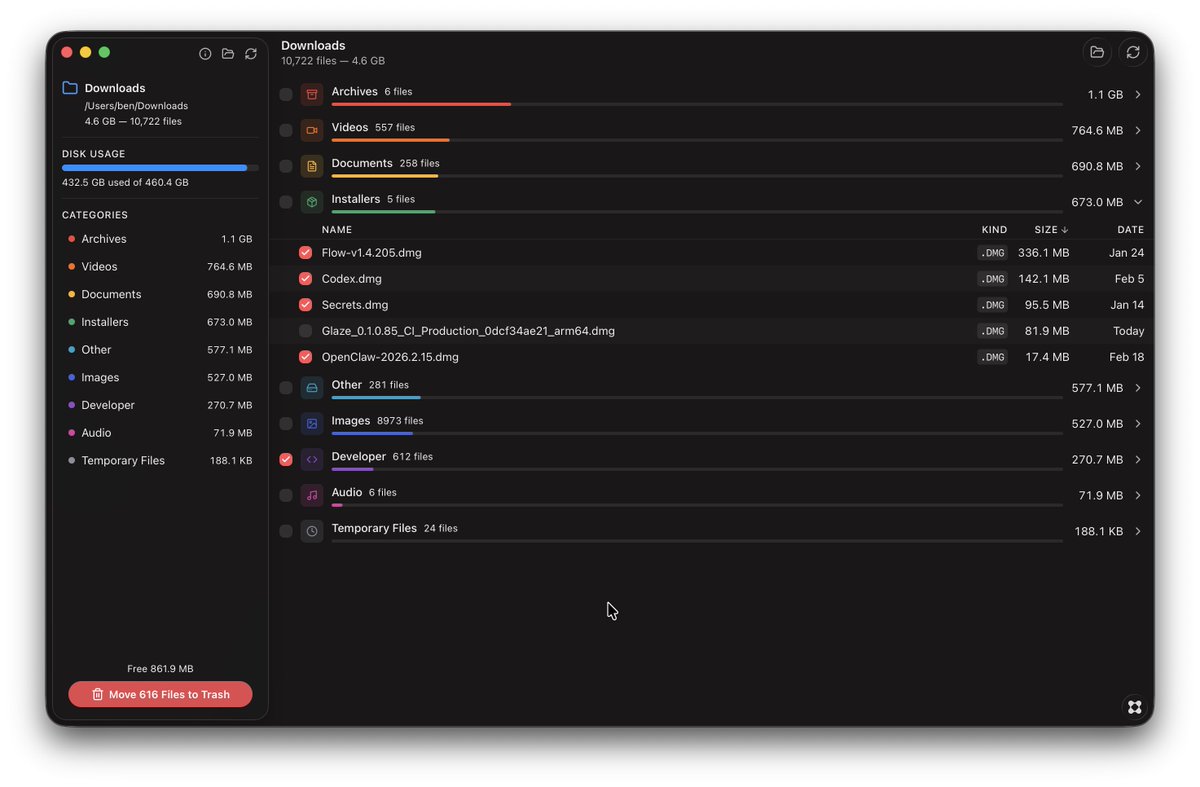
Task: Sort by the NAME column header
Action: [337, 230]
